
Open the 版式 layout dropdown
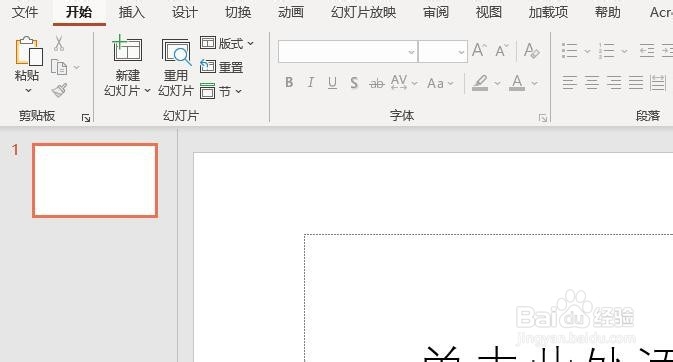pos(227,43)
